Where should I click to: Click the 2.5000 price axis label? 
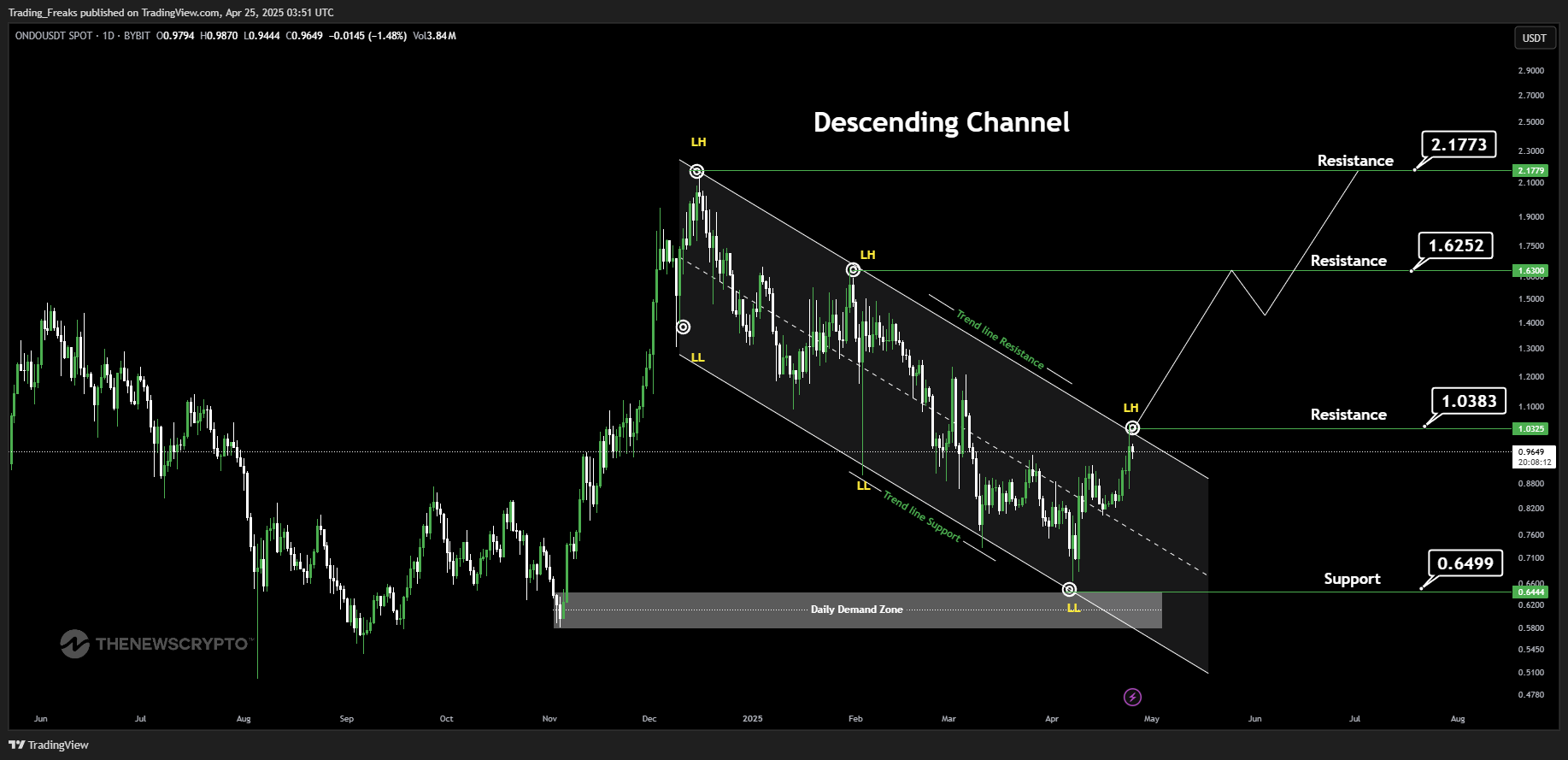pyautogui.click(x=1531, y=122)
